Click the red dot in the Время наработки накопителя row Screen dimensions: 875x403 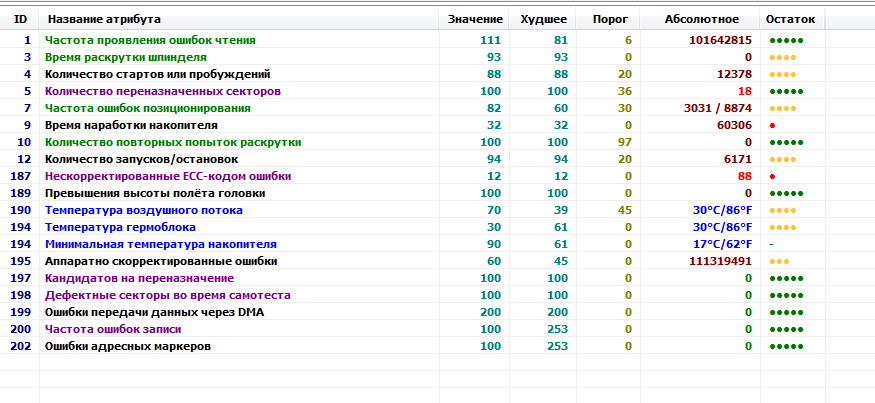click(773, 125)
